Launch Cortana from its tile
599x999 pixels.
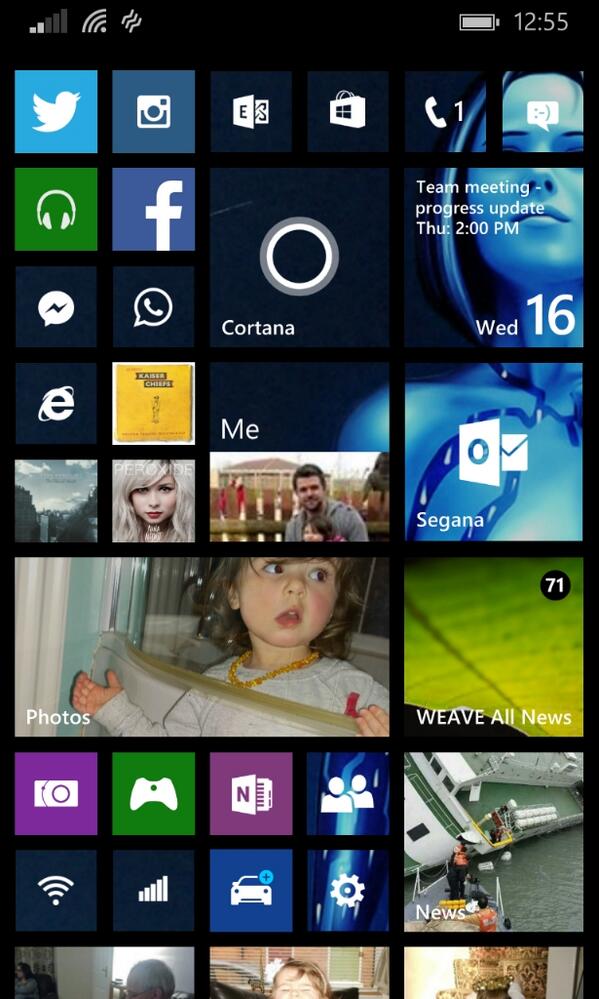300,258
